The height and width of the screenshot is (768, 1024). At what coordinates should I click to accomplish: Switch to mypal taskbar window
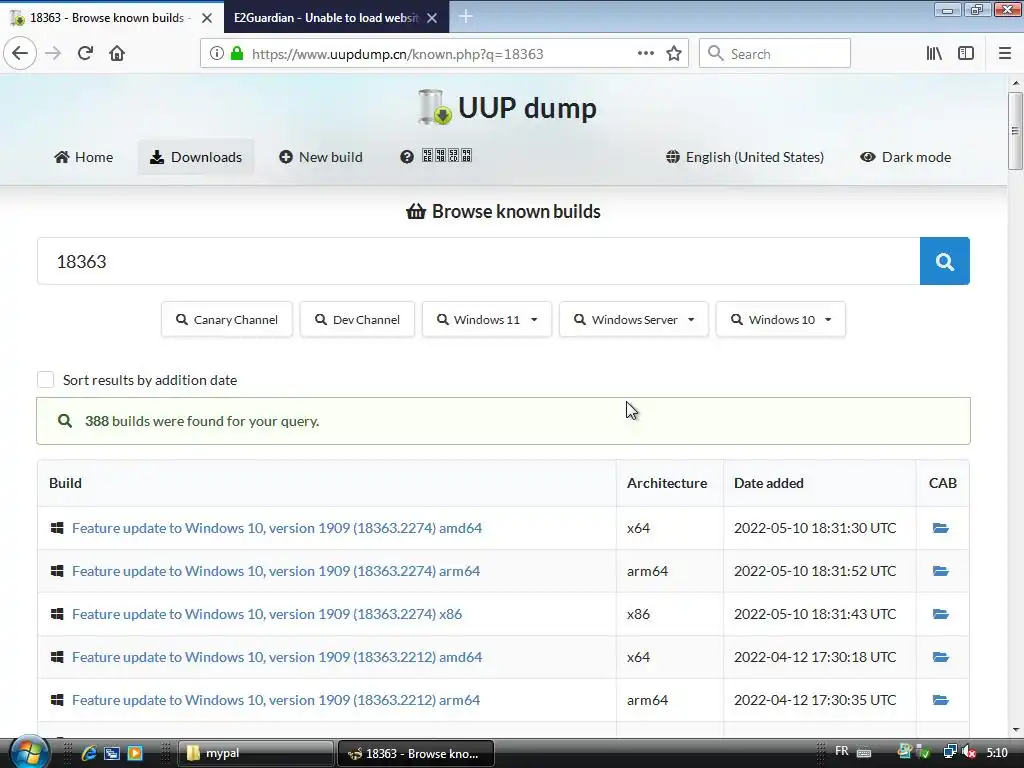point(256,753)
